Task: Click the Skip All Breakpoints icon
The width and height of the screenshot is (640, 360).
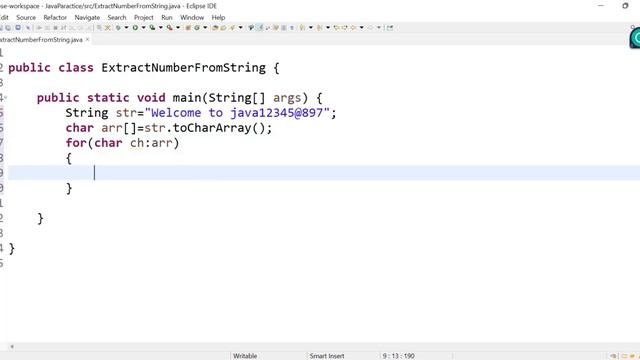Action: (x=28, y=28)
